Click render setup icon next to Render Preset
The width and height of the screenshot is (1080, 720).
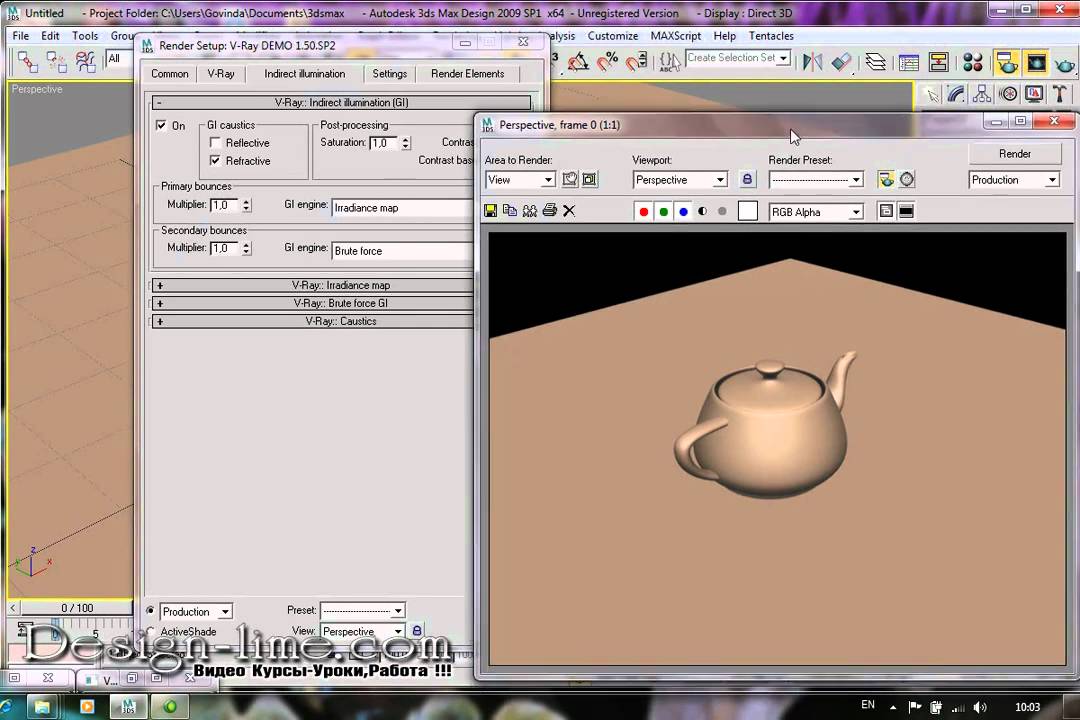[x=886, y=180]
